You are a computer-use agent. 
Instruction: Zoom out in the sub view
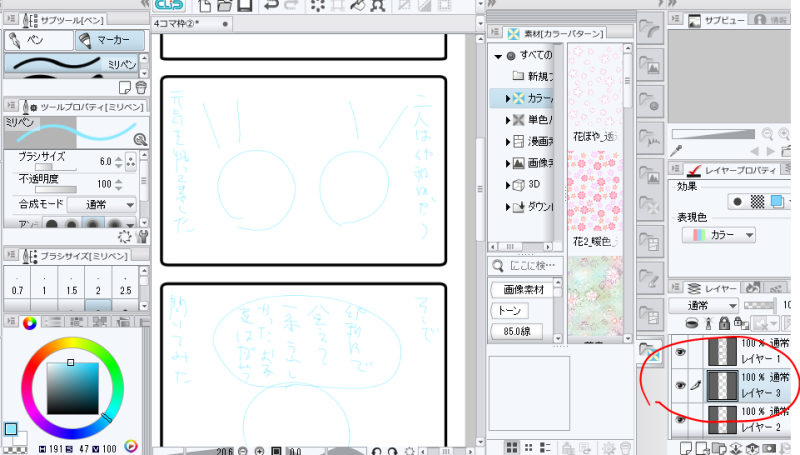(767, 134)
